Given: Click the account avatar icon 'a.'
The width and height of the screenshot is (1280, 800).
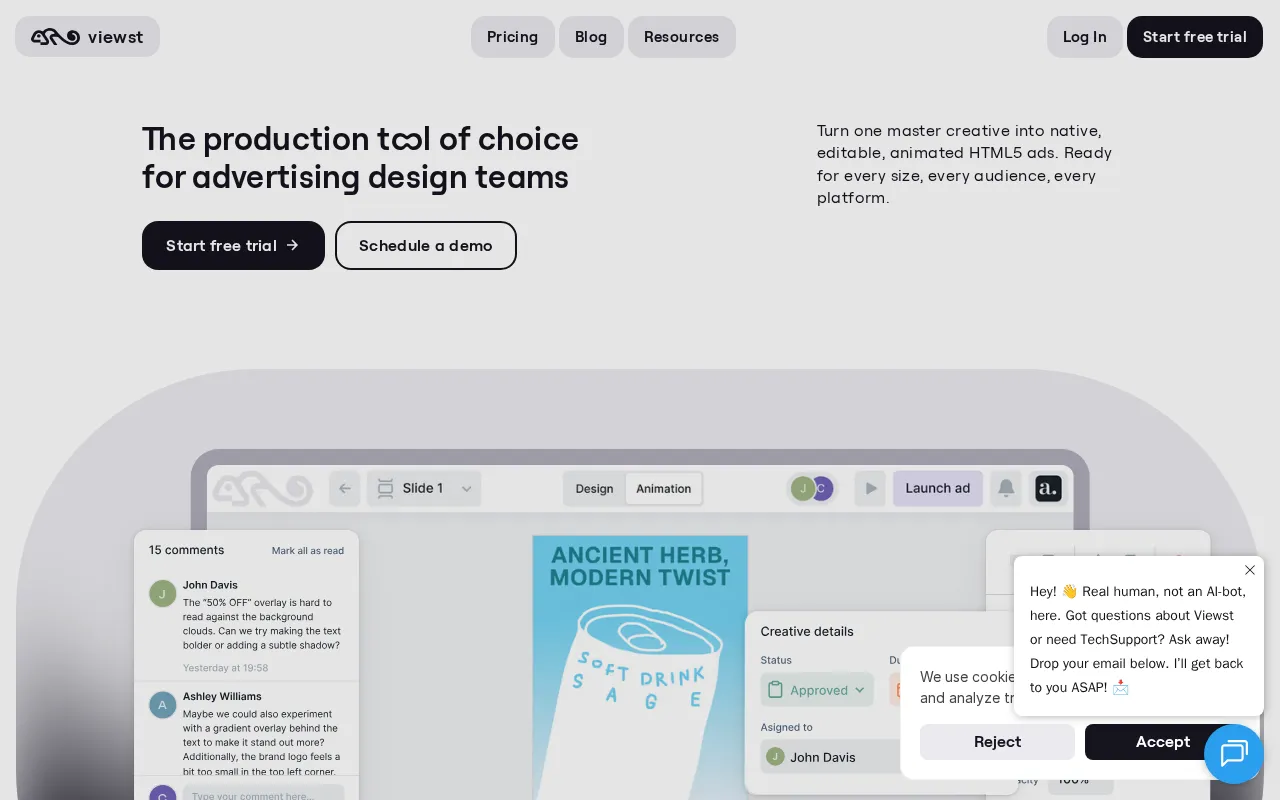Looking at the screenshot, I should (1048, 488).
